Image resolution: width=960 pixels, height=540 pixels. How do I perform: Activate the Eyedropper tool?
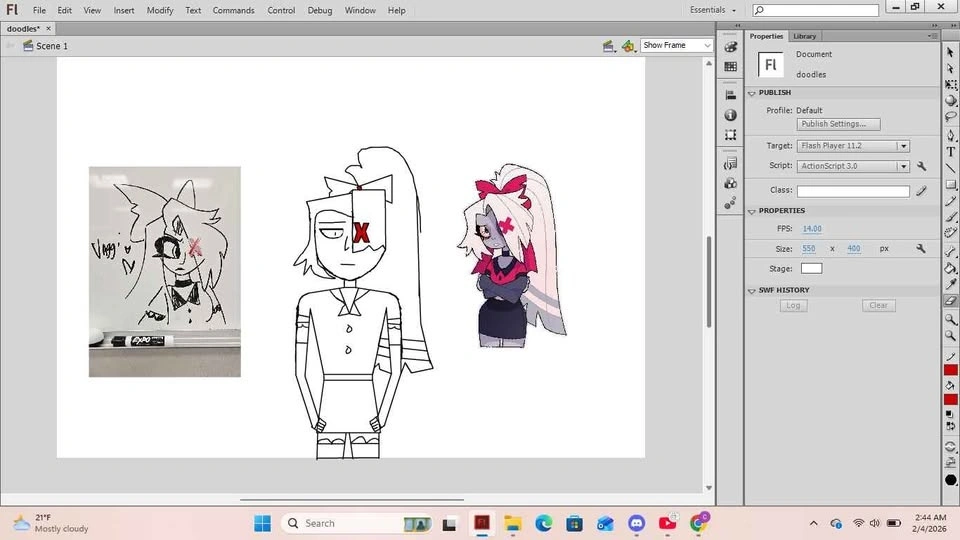[951, 284]
